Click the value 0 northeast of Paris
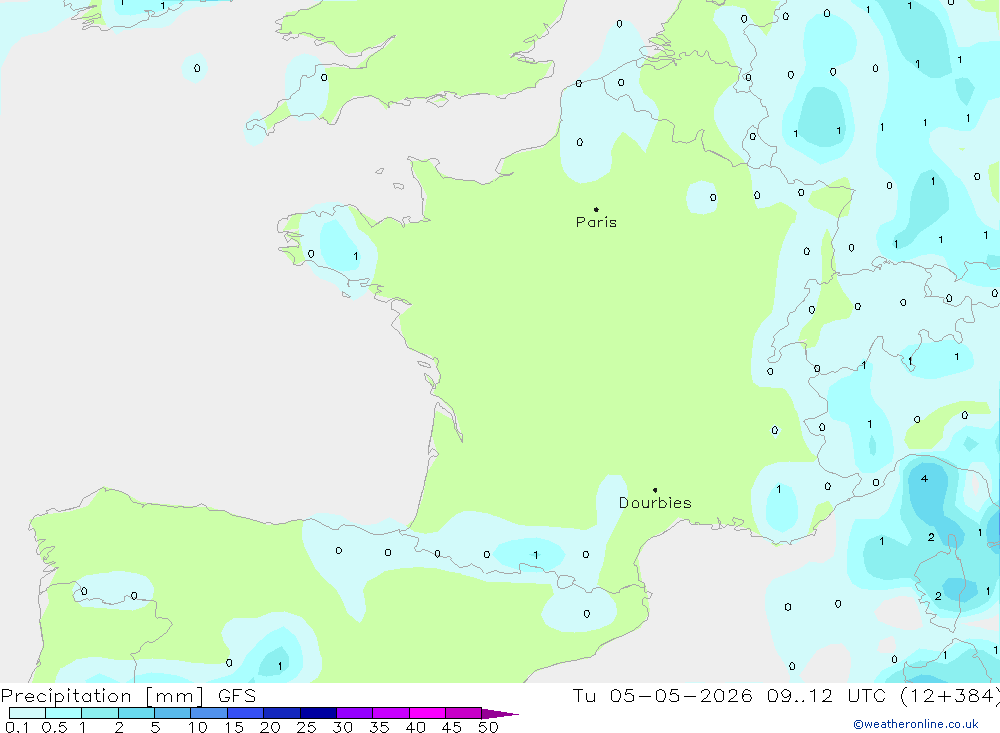 click(713, 198)
